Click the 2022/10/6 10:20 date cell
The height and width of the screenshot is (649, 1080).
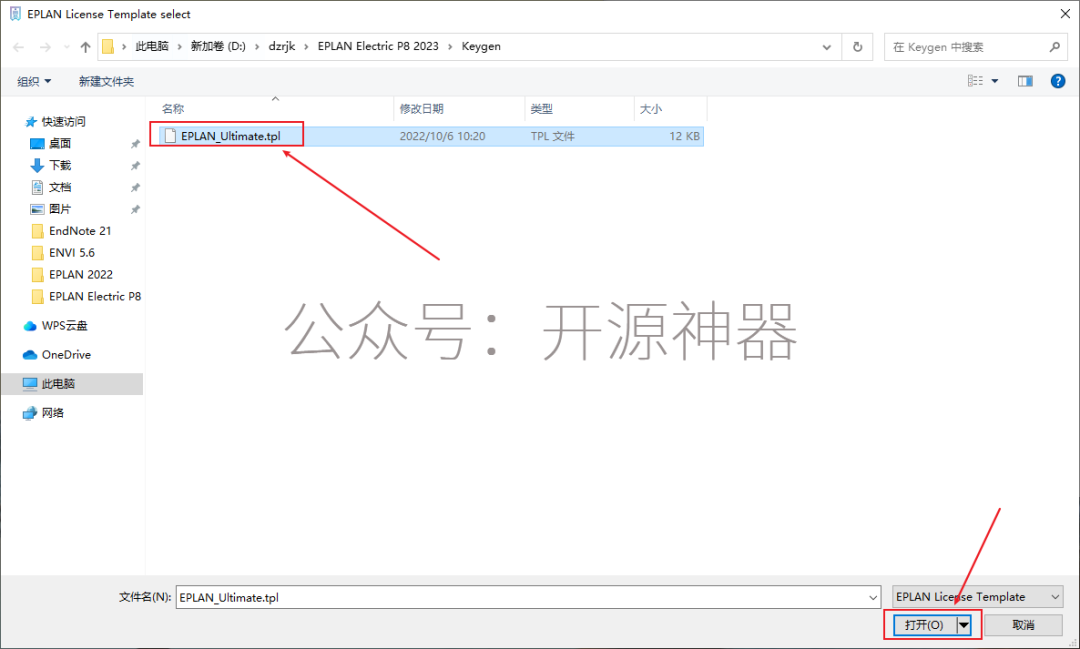pyautogui.click(x=442, y=136)
